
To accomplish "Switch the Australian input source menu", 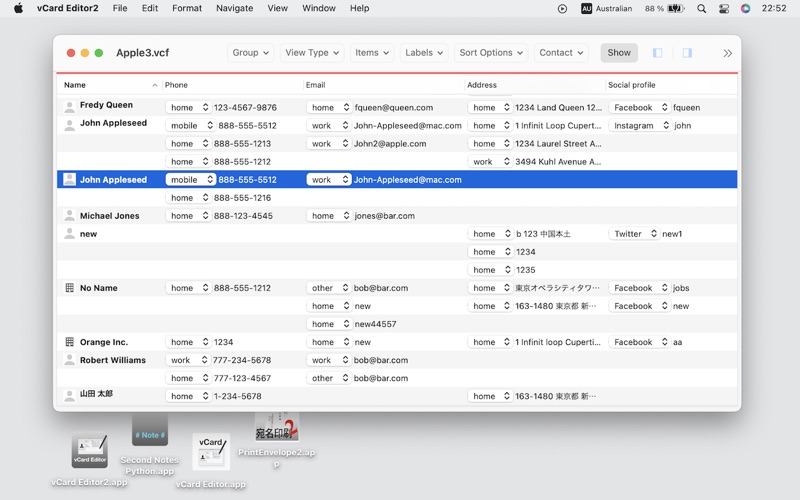I will point(607,9).
